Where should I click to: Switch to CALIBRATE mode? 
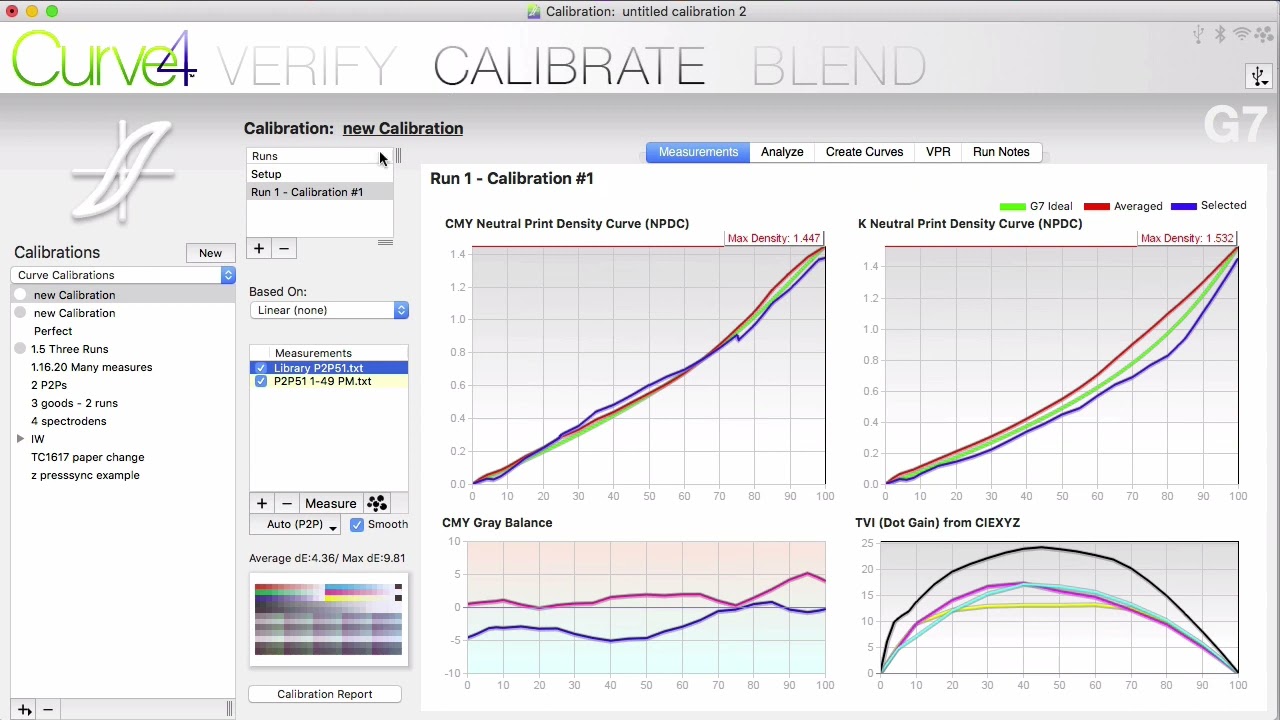569,67
